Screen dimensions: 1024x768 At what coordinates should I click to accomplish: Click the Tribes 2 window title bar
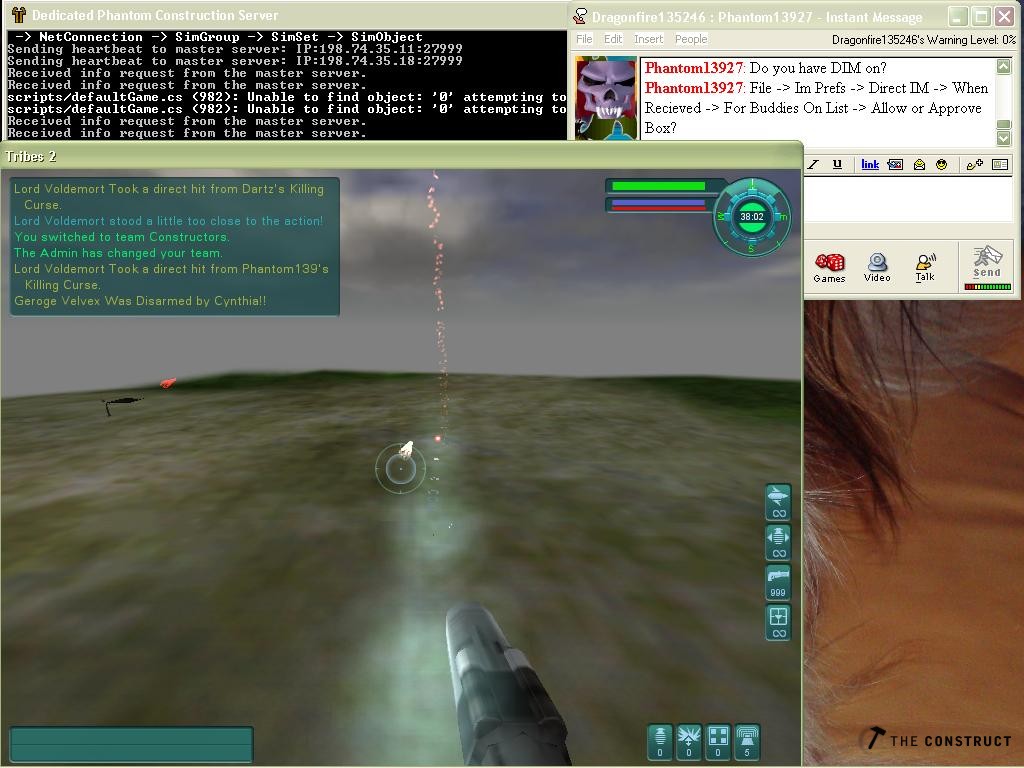401,157
